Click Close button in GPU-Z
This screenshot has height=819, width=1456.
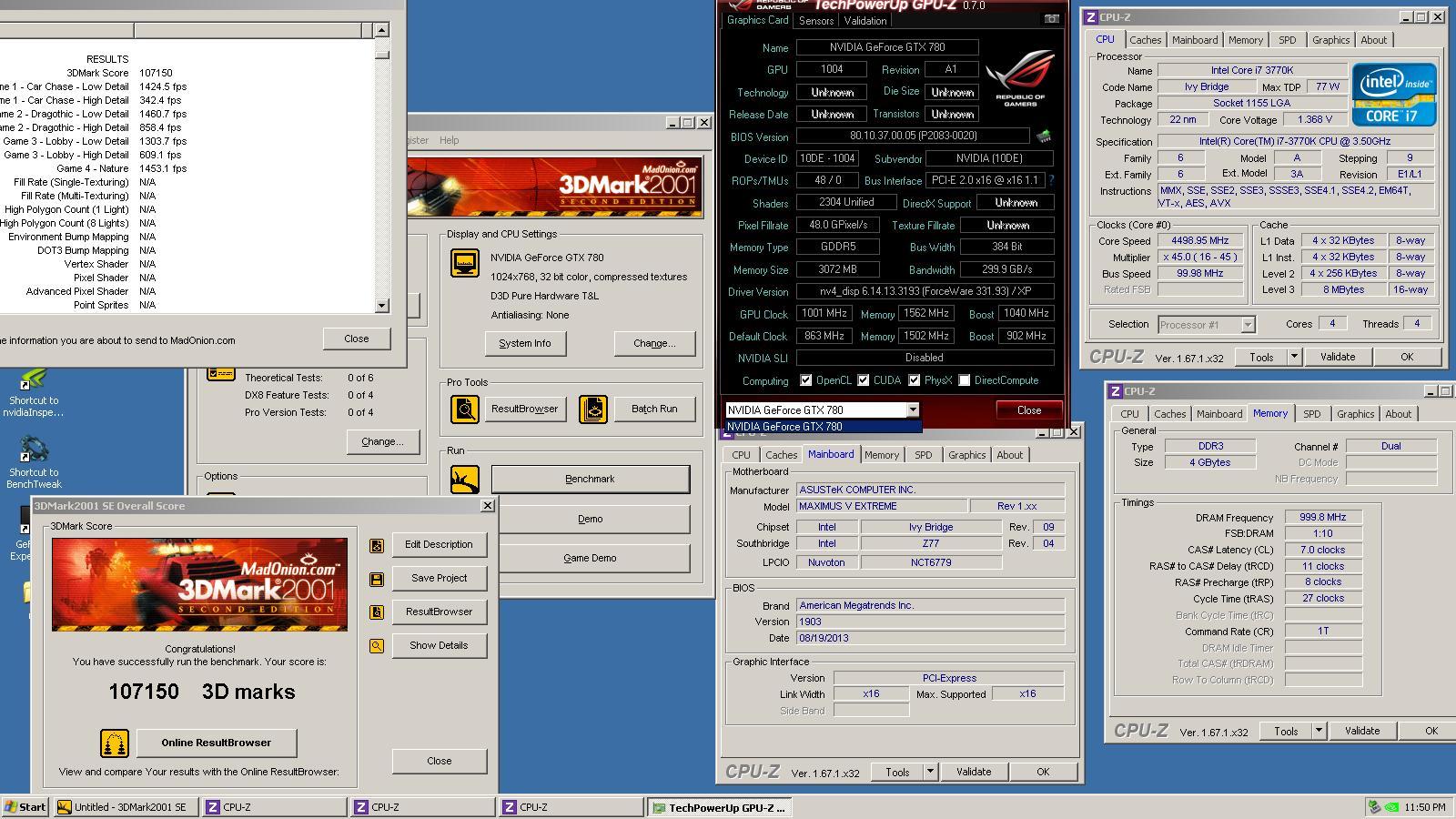coord(1029,410)
